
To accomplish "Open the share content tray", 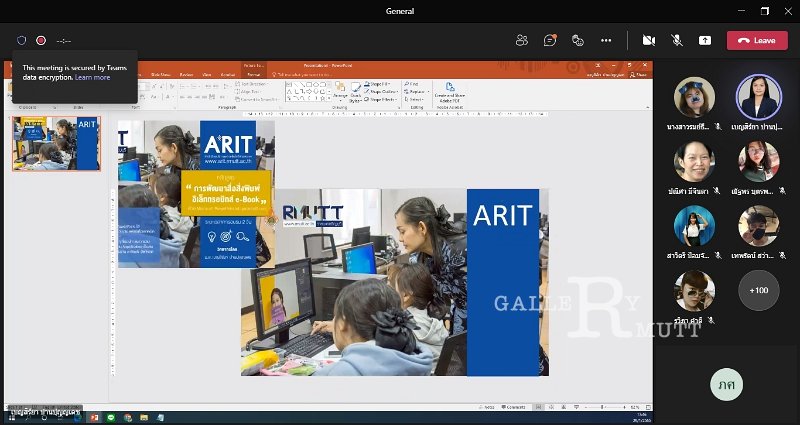I will (x=705, y=40).
